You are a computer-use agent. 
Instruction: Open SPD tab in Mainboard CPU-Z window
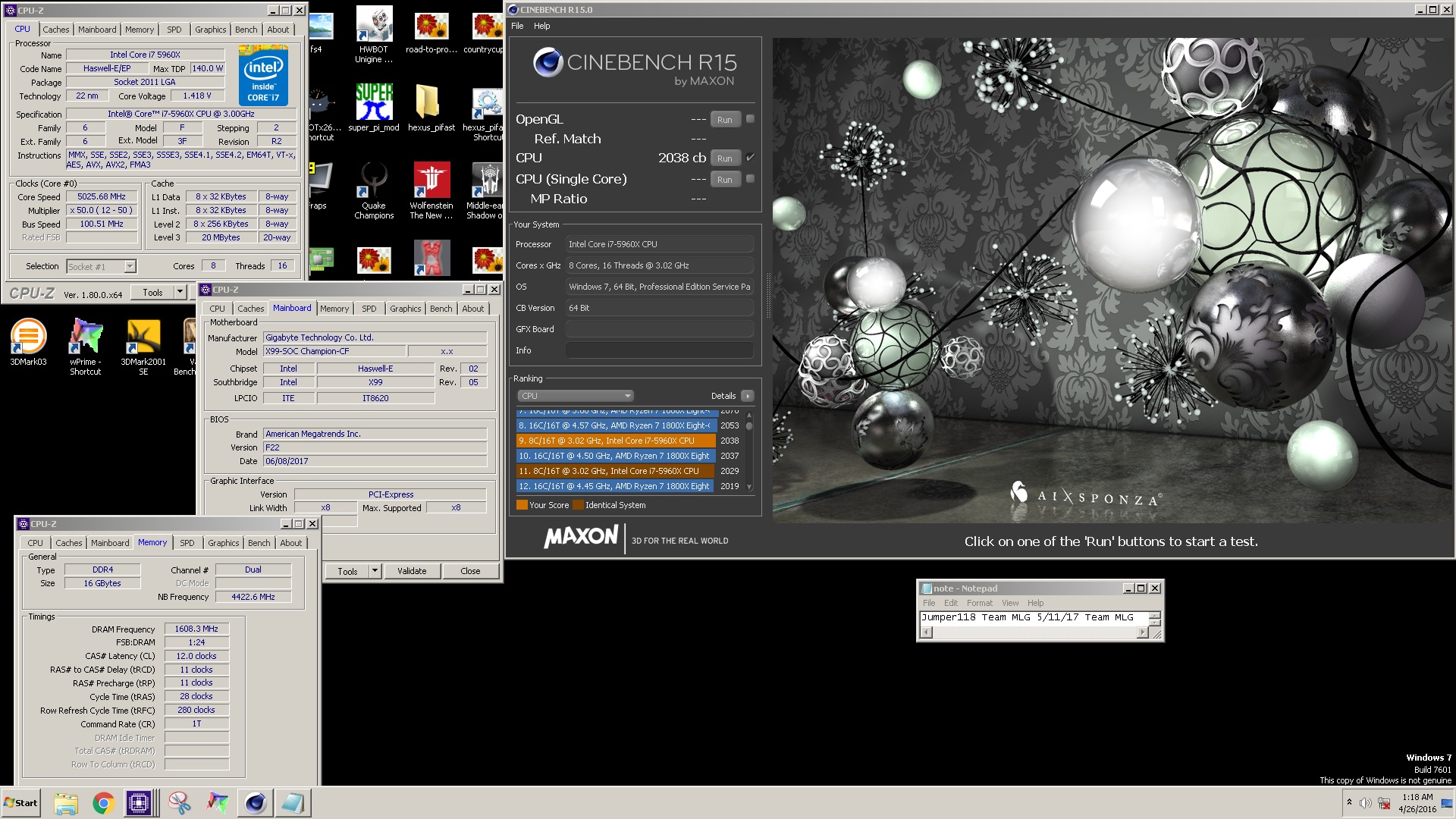tap(369, 309)
